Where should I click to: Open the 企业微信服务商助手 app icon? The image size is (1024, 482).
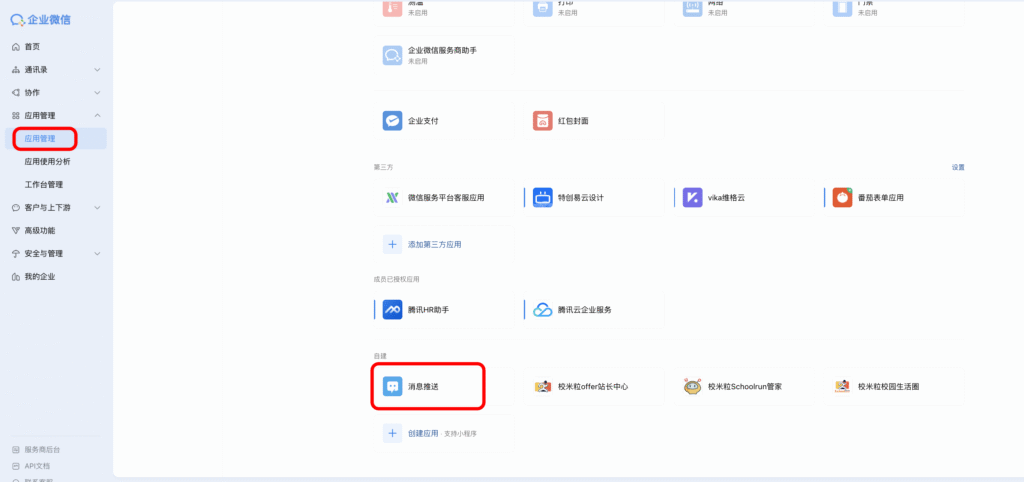pyautogui.click(x=392, y=56)
